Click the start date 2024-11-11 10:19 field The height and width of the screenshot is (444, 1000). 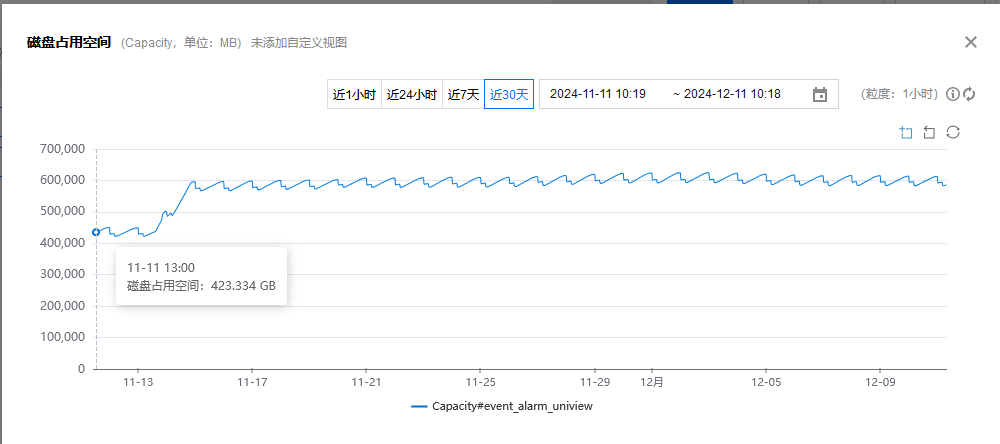point(598,94)
